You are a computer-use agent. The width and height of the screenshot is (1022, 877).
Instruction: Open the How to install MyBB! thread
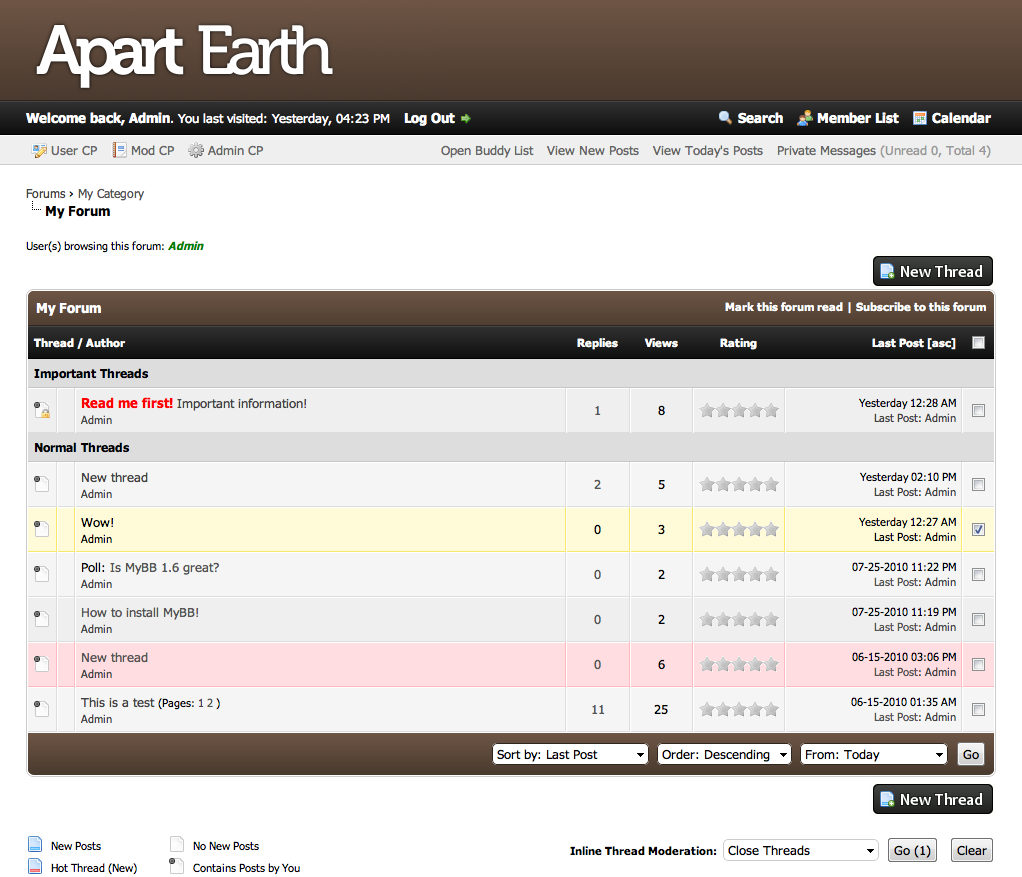(140, 613)
